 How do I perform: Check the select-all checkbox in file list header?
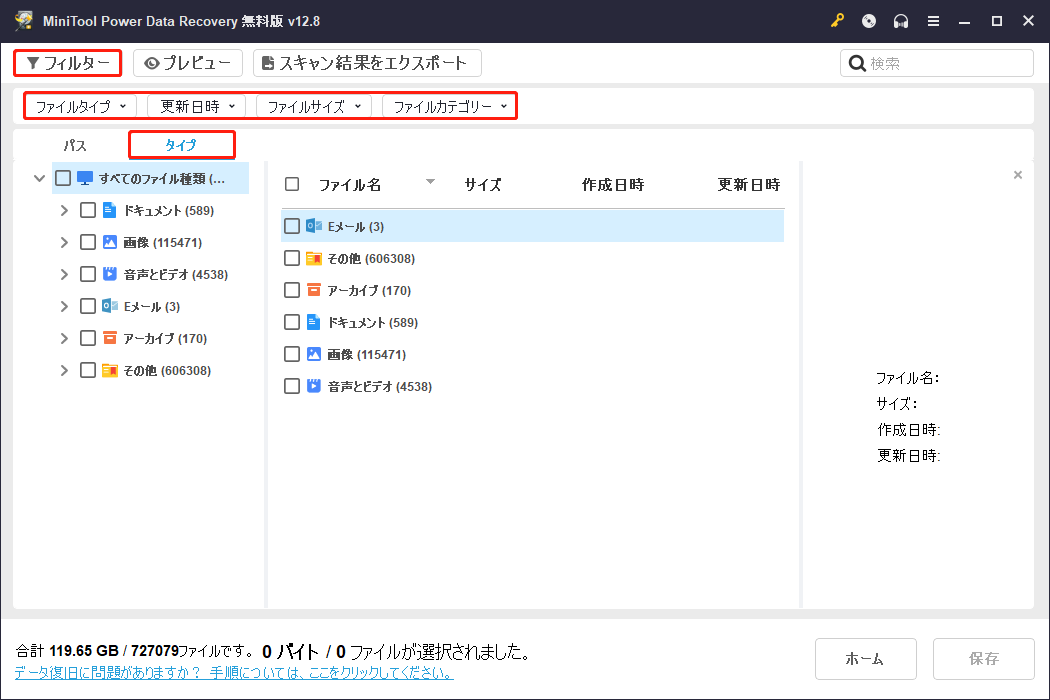coord(293,182)
